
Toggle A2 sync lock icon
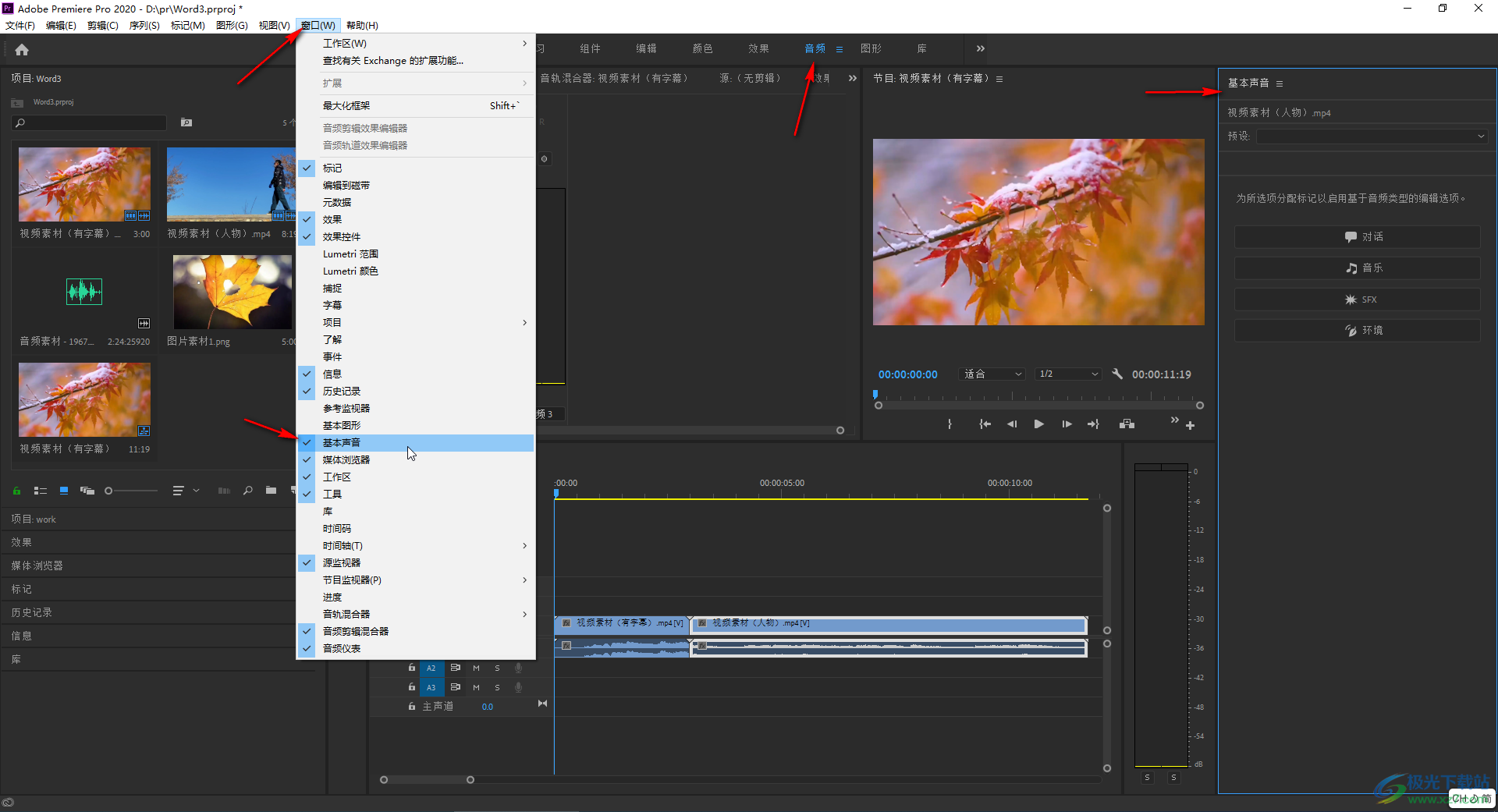point(456,668)
